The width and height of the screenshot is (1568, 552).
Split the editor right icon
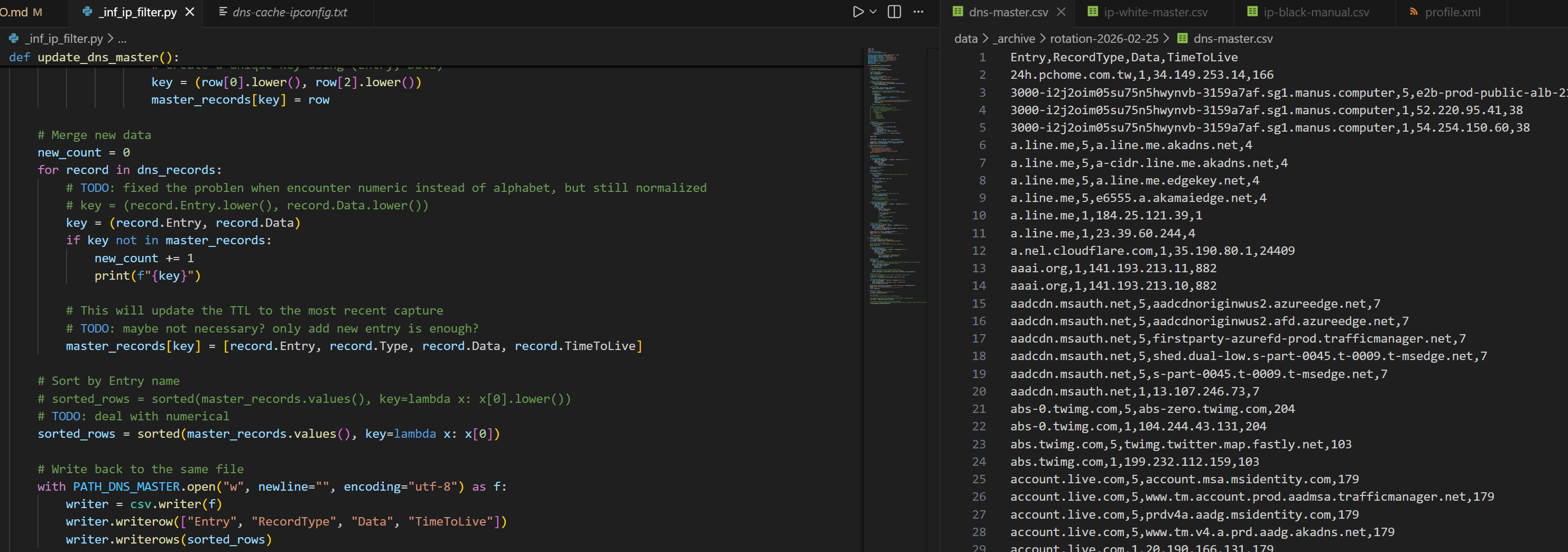click(894, 12)
